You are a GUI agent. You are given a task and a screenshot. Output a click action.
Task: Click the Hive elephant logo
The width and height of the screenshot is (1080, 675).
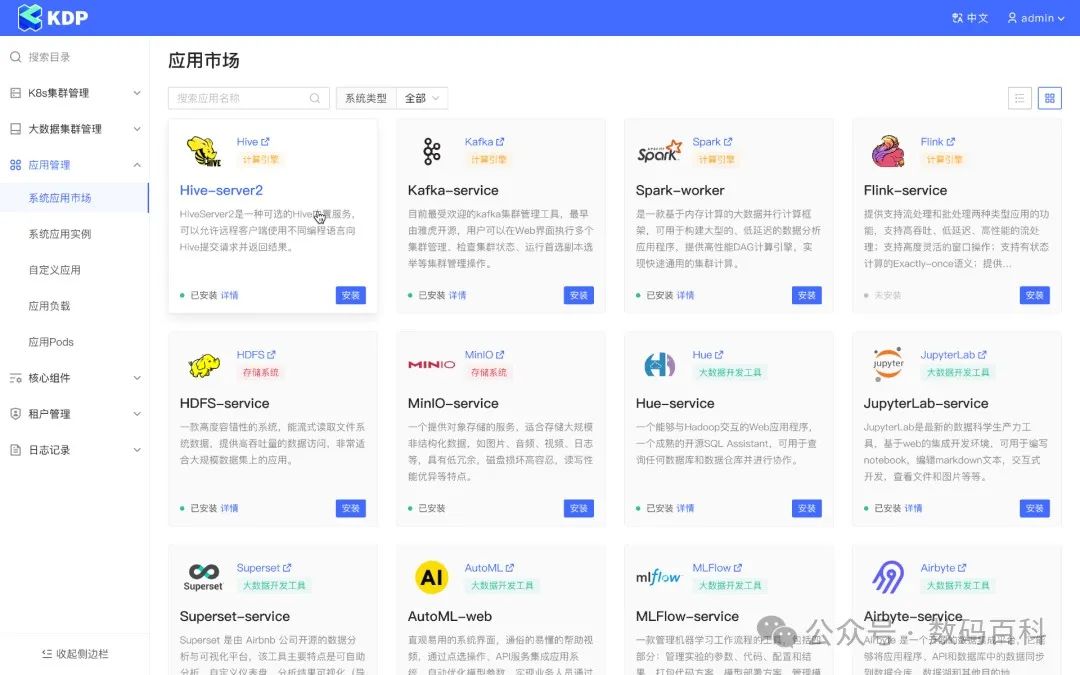click(x=204, y=152)
